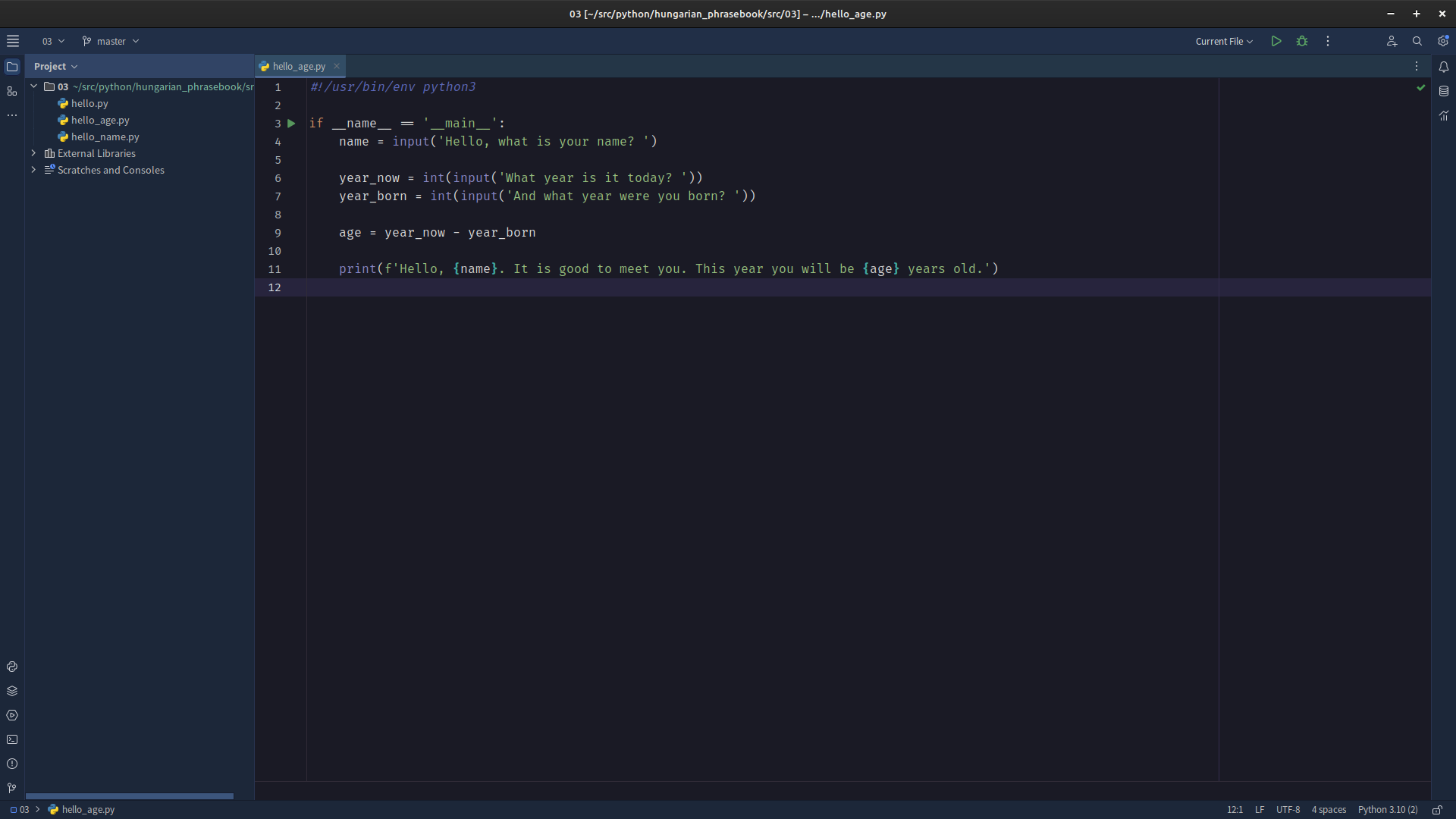Click year_born variable on line 7

point(373,196)
